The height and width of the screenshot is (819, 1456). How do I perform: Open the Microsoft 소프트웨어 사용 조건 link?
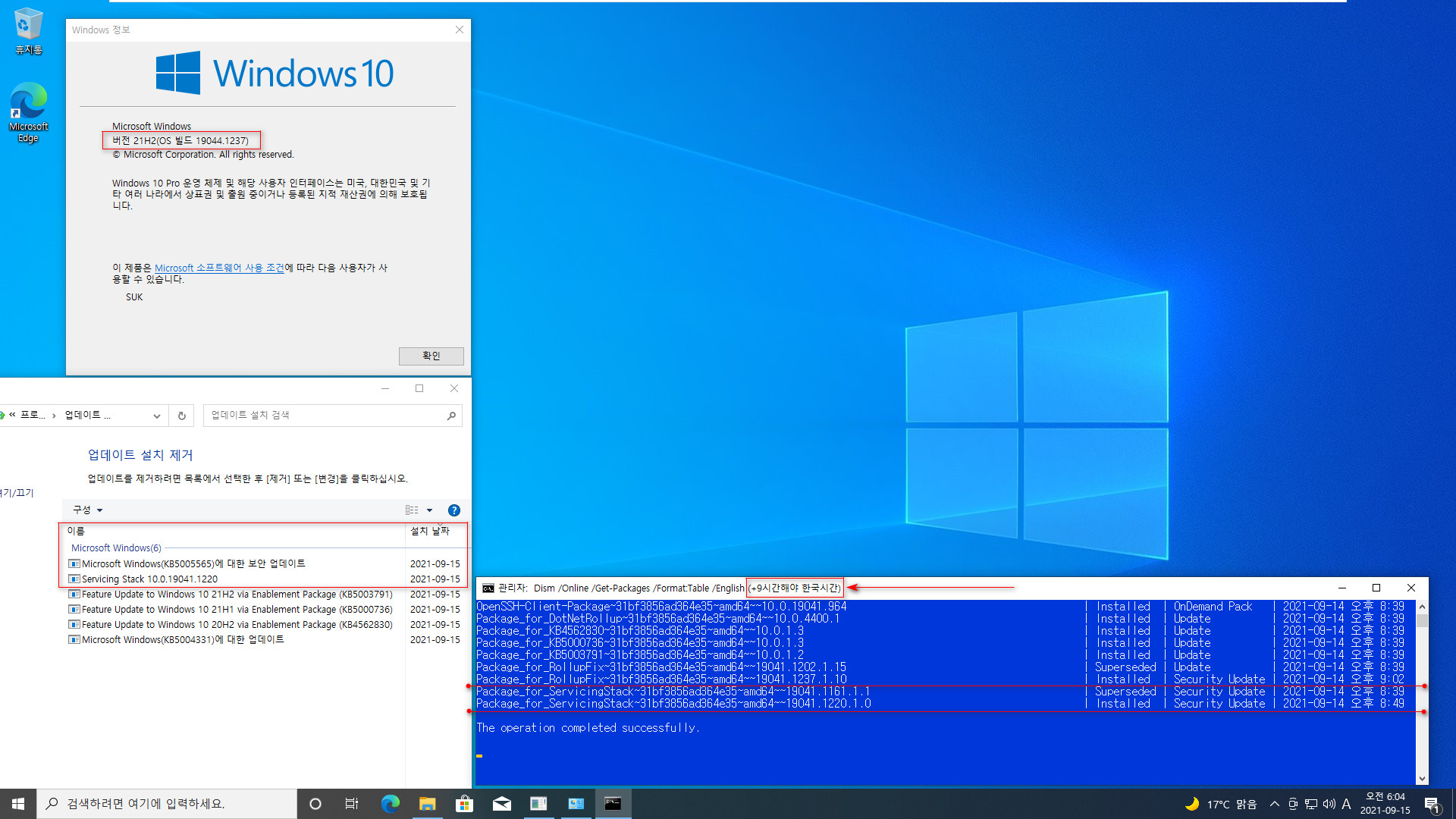tap(219, 268)
